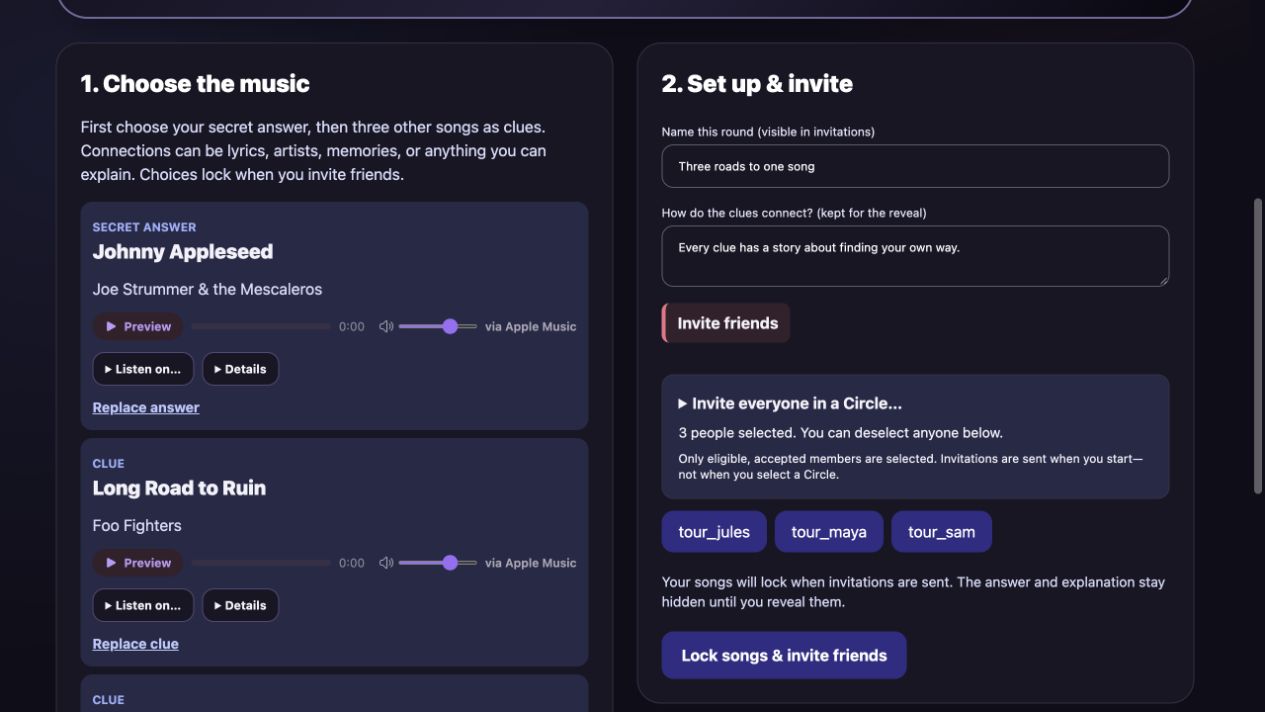Adjust the Johnny Appleseed volume slider
Viewport: 1265px width, 712px height.
[438, 326]
